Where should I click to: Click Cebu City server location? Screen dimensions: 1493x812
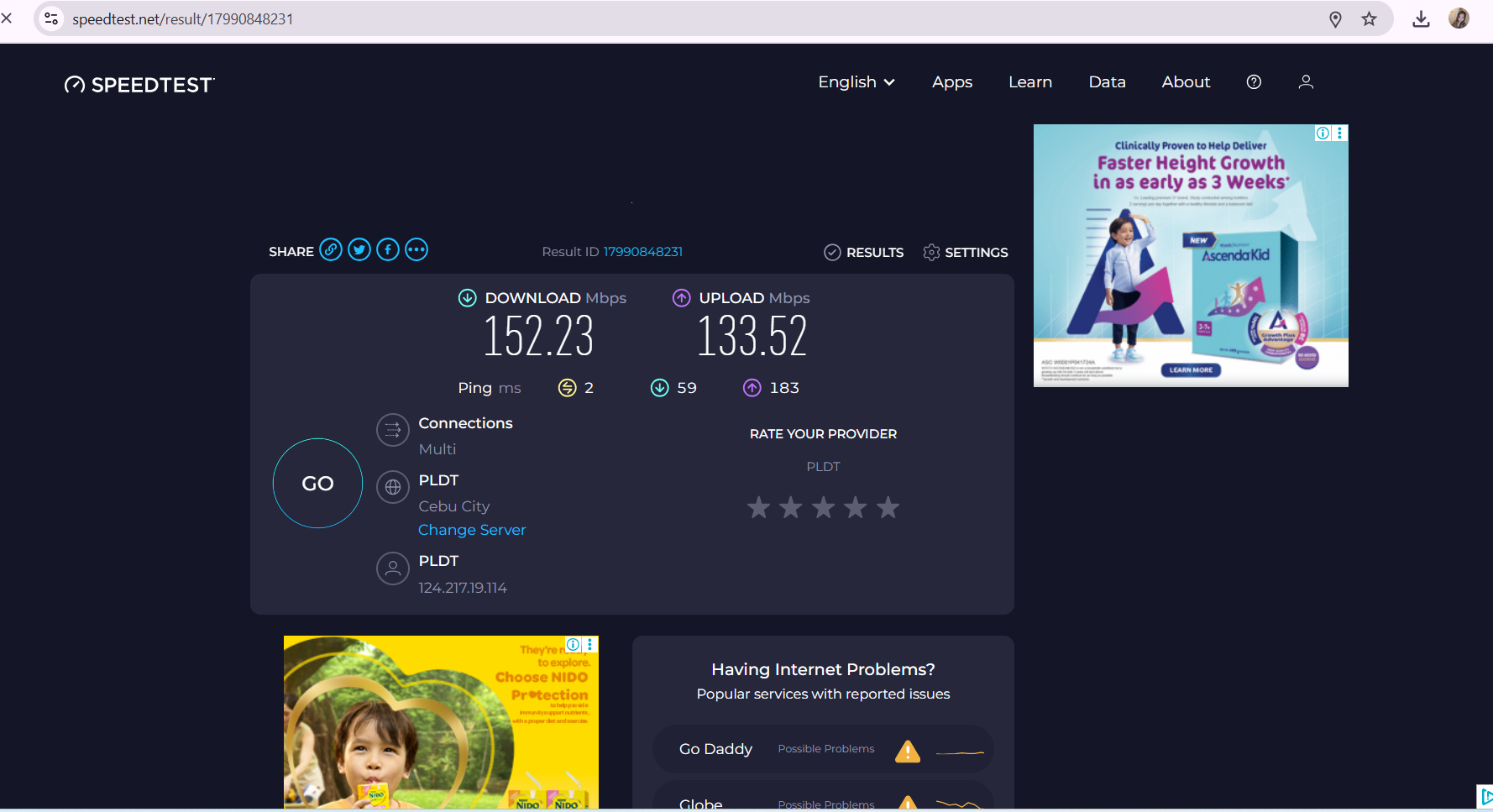pos(454,506)
